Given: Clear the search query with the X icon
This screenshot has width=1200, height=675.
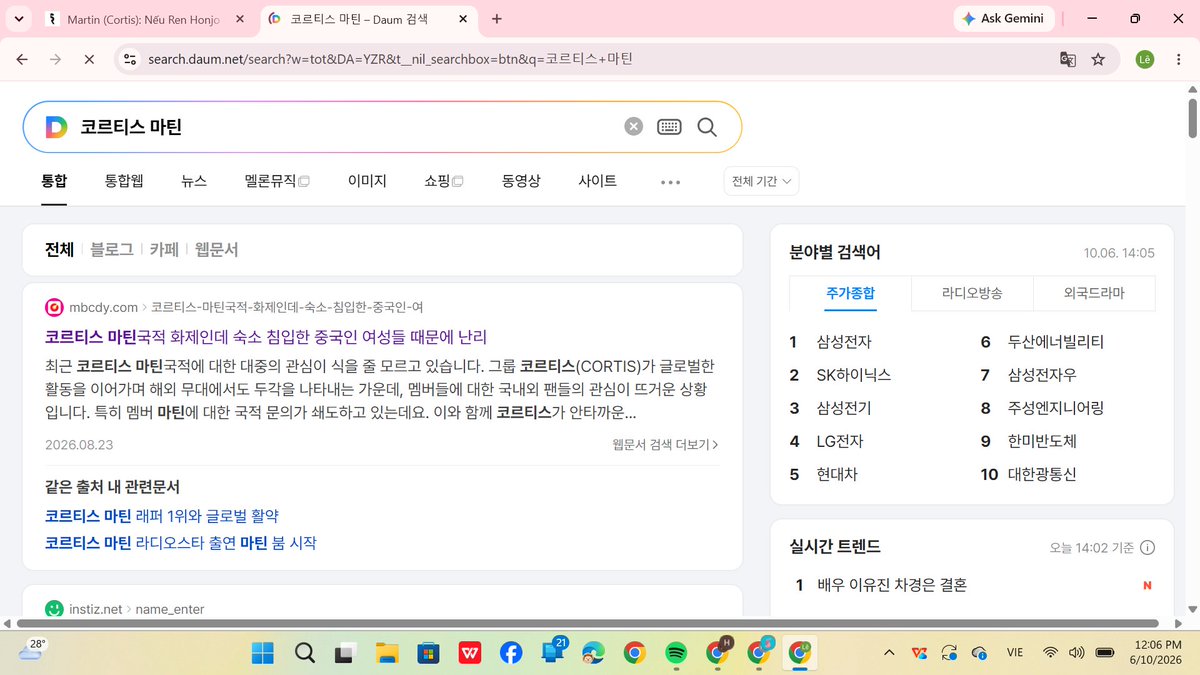Looking at the screenshot, I should [634, 127].
